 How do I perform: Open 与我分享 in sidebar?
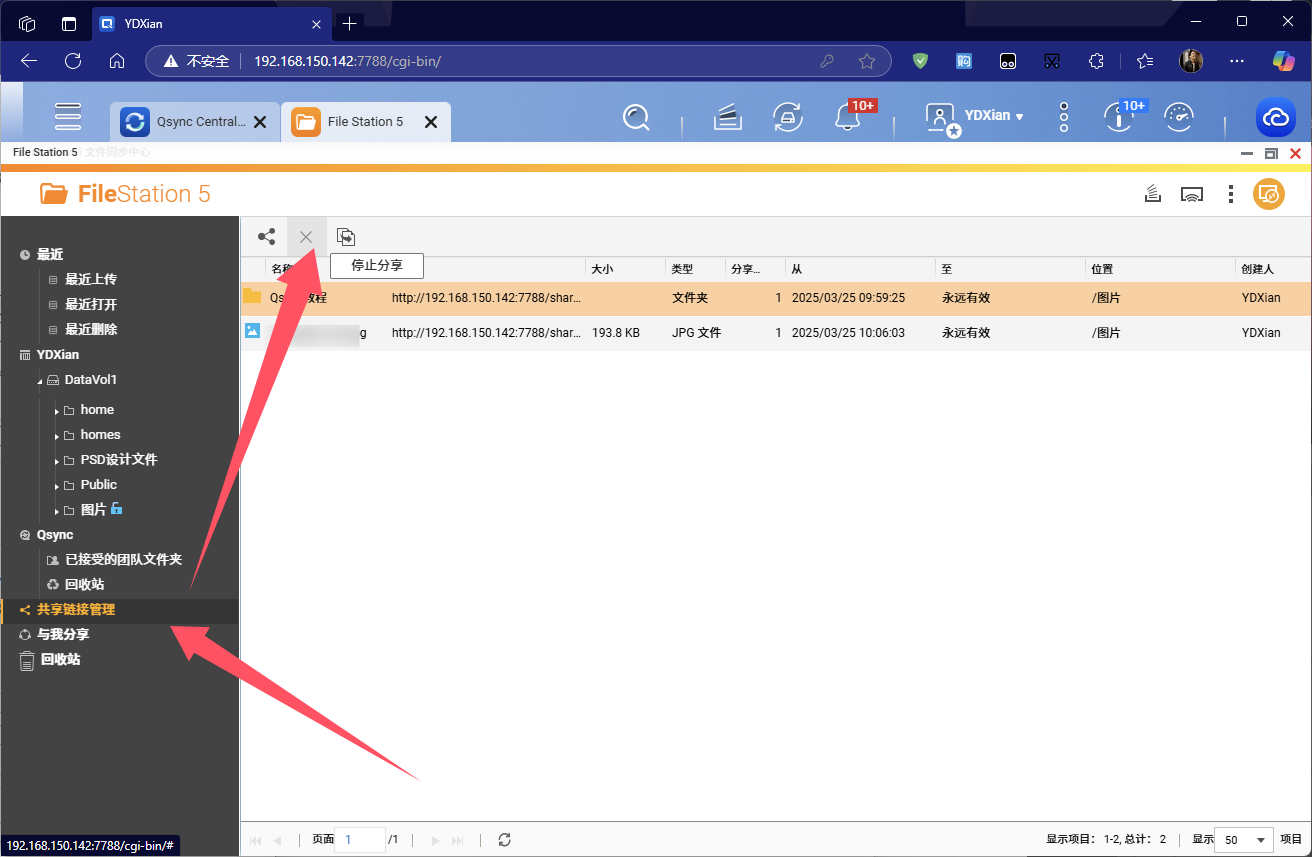[x=63, y=635]
